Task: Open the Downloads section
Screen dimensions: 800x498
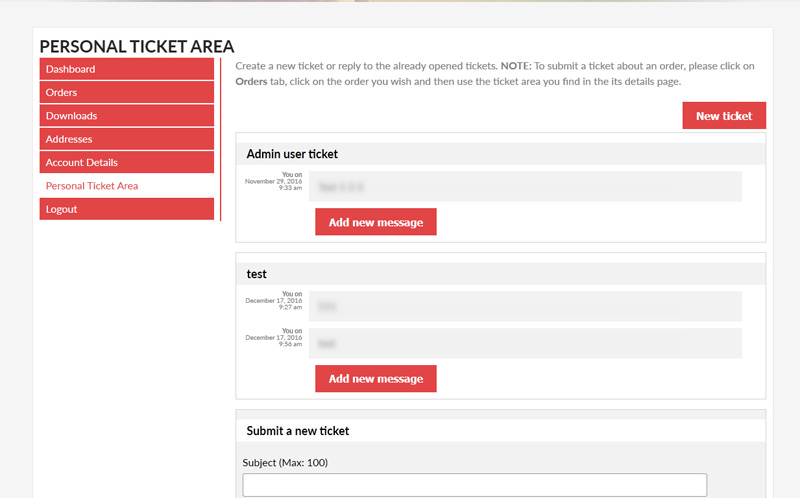Action: 126,116
